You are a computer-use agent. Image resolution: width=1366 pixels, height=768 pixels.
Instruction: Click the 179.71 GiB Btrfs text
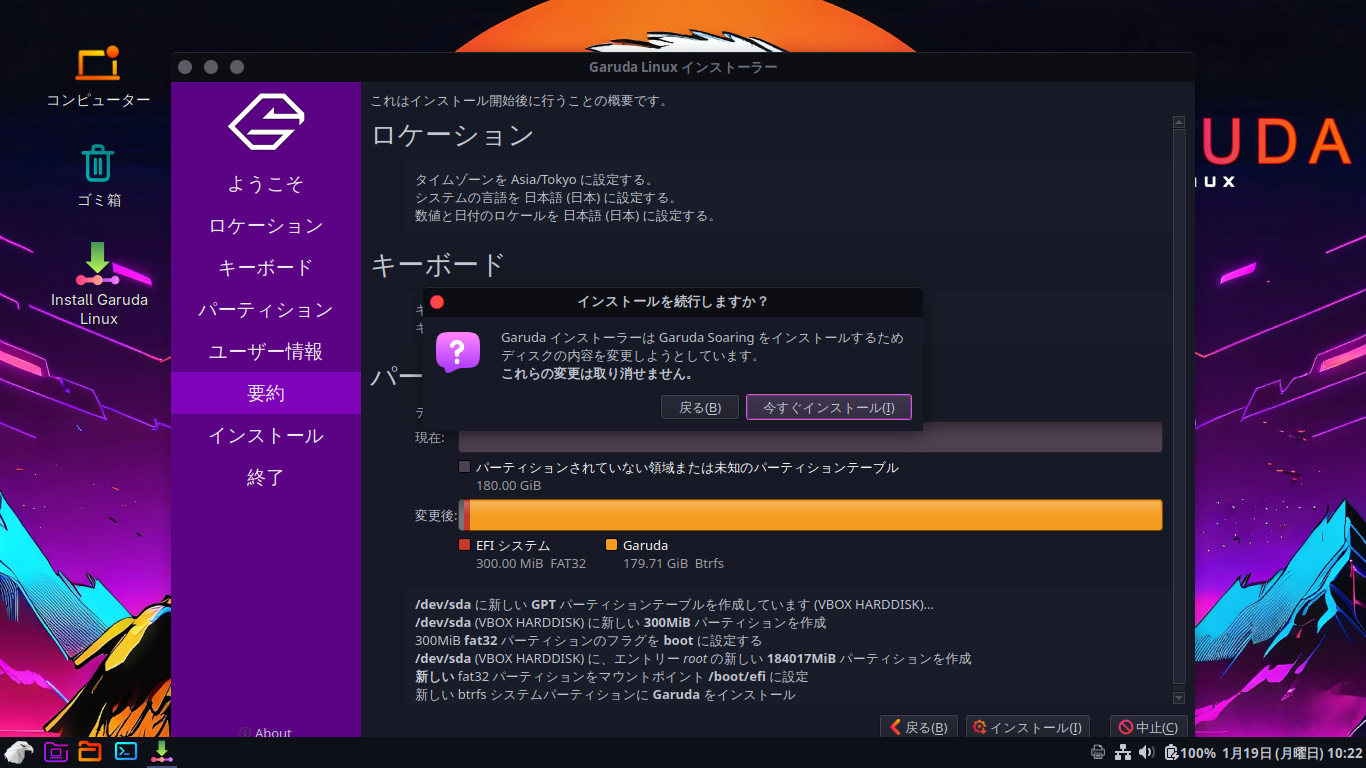[x=673, y=564]
